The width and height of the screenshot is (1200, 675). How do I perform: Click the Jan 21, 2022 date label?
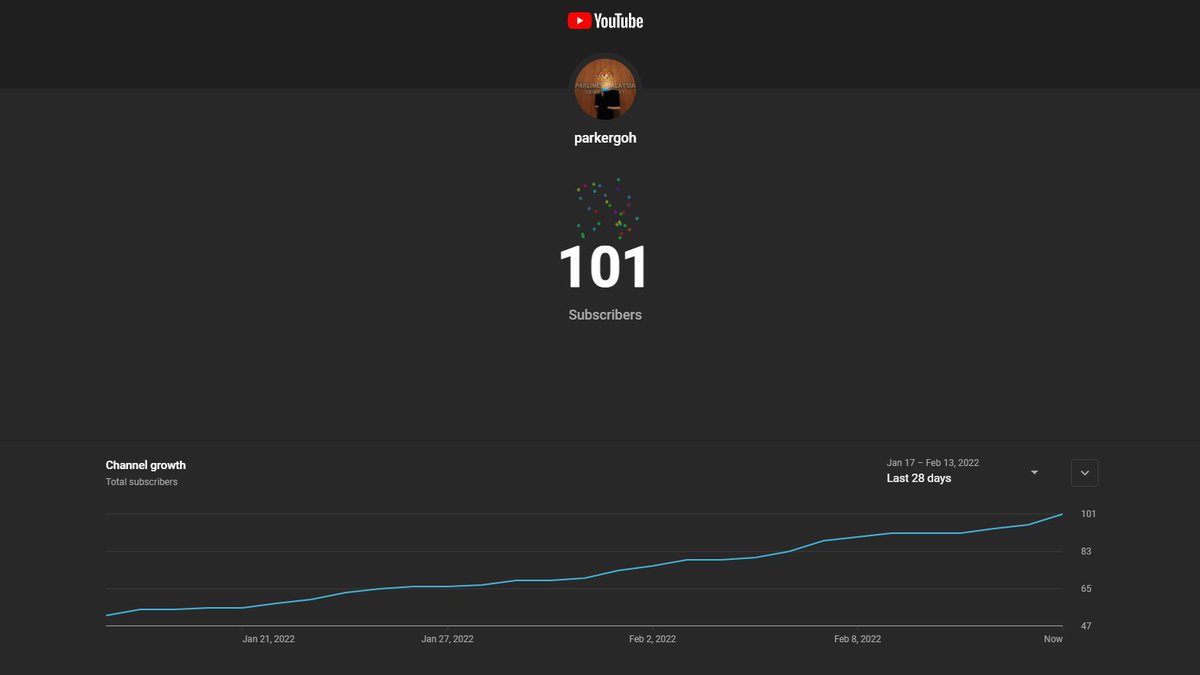coord(269,638)
